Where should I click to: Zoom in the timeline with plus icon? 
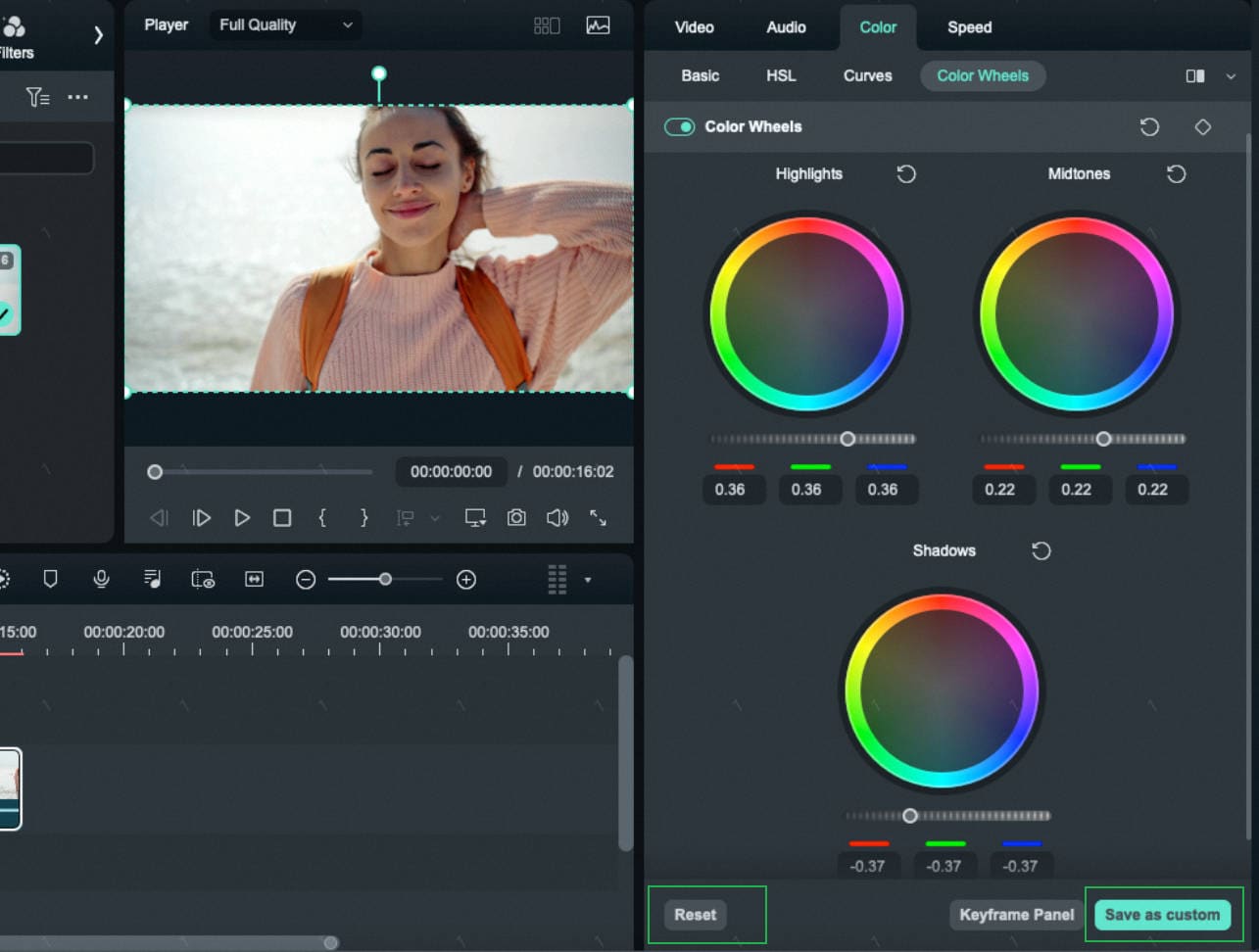(466, 580)
